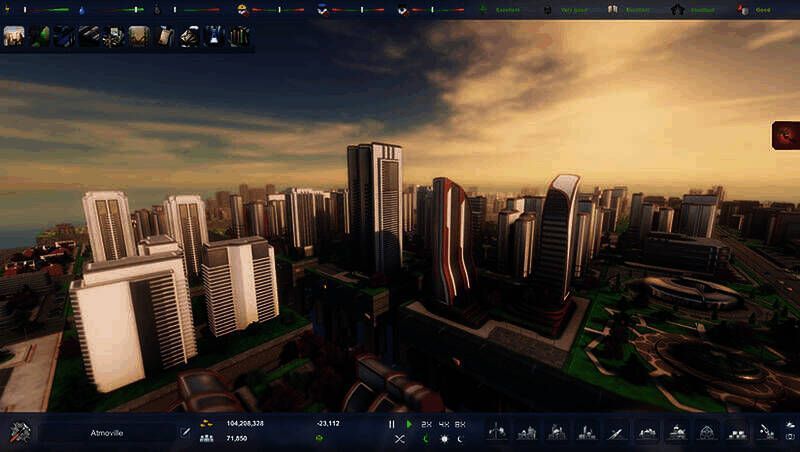Select the dome building category in build bar
800x452 pixels.
click(707, 432)
